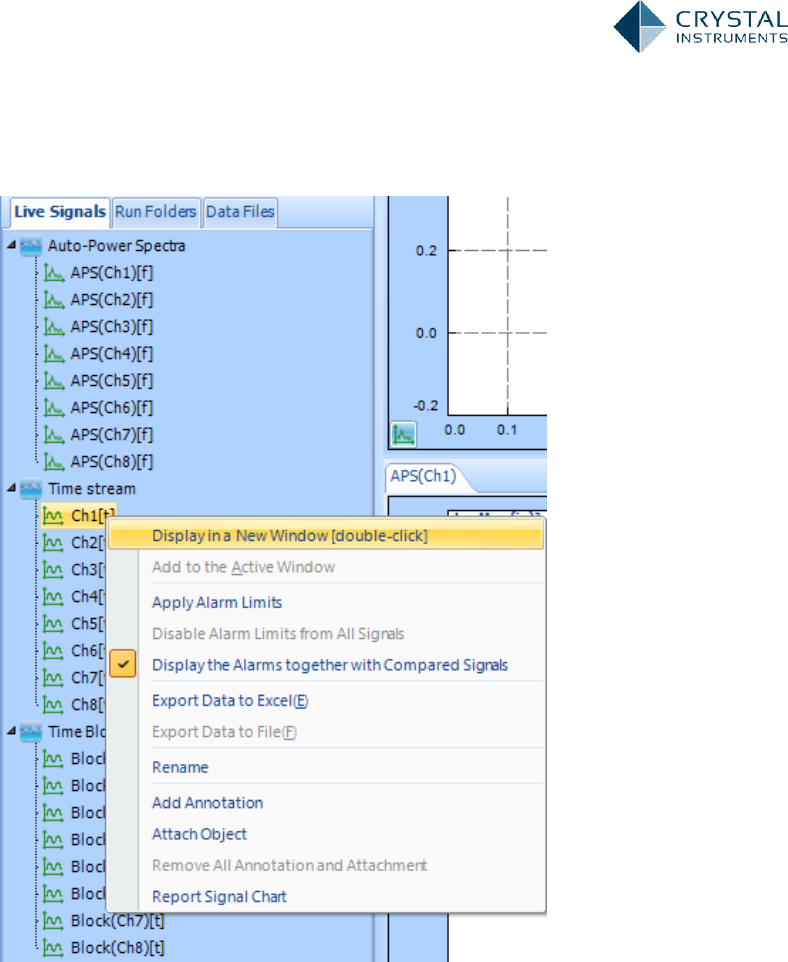Image resolution: width=788 pixels, height=962 pixels.
Task: Select APS(Ch7)[f] label in the tree
Action: tap(112, 435)
